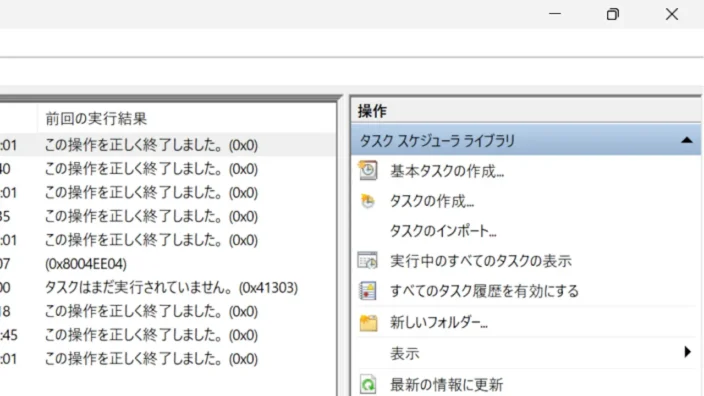Sort by 前回の実行結果 column header
This screenshot has height=396, width=704.
pos(96,119)
